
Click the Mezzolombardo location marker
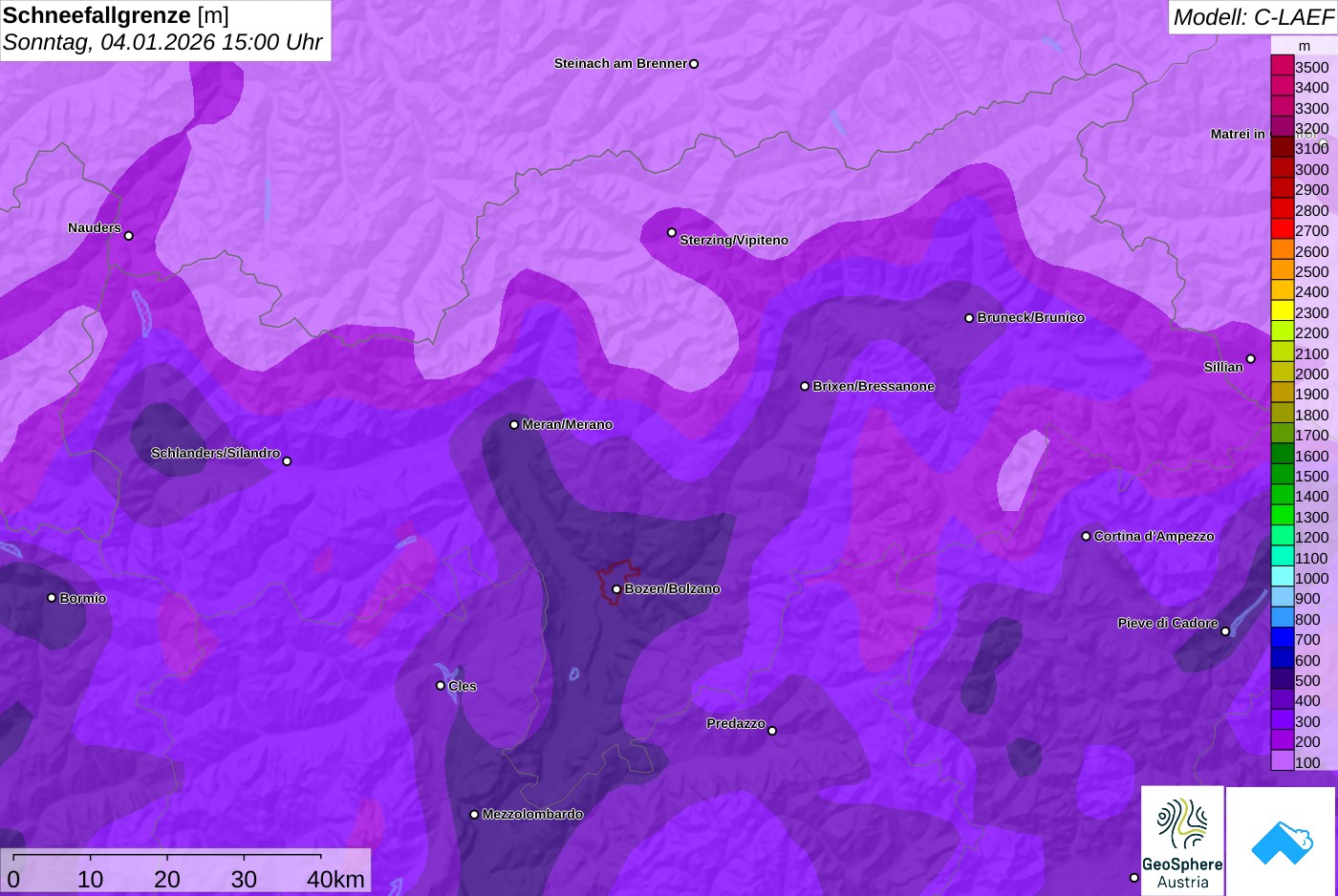(x=474, y=815)
